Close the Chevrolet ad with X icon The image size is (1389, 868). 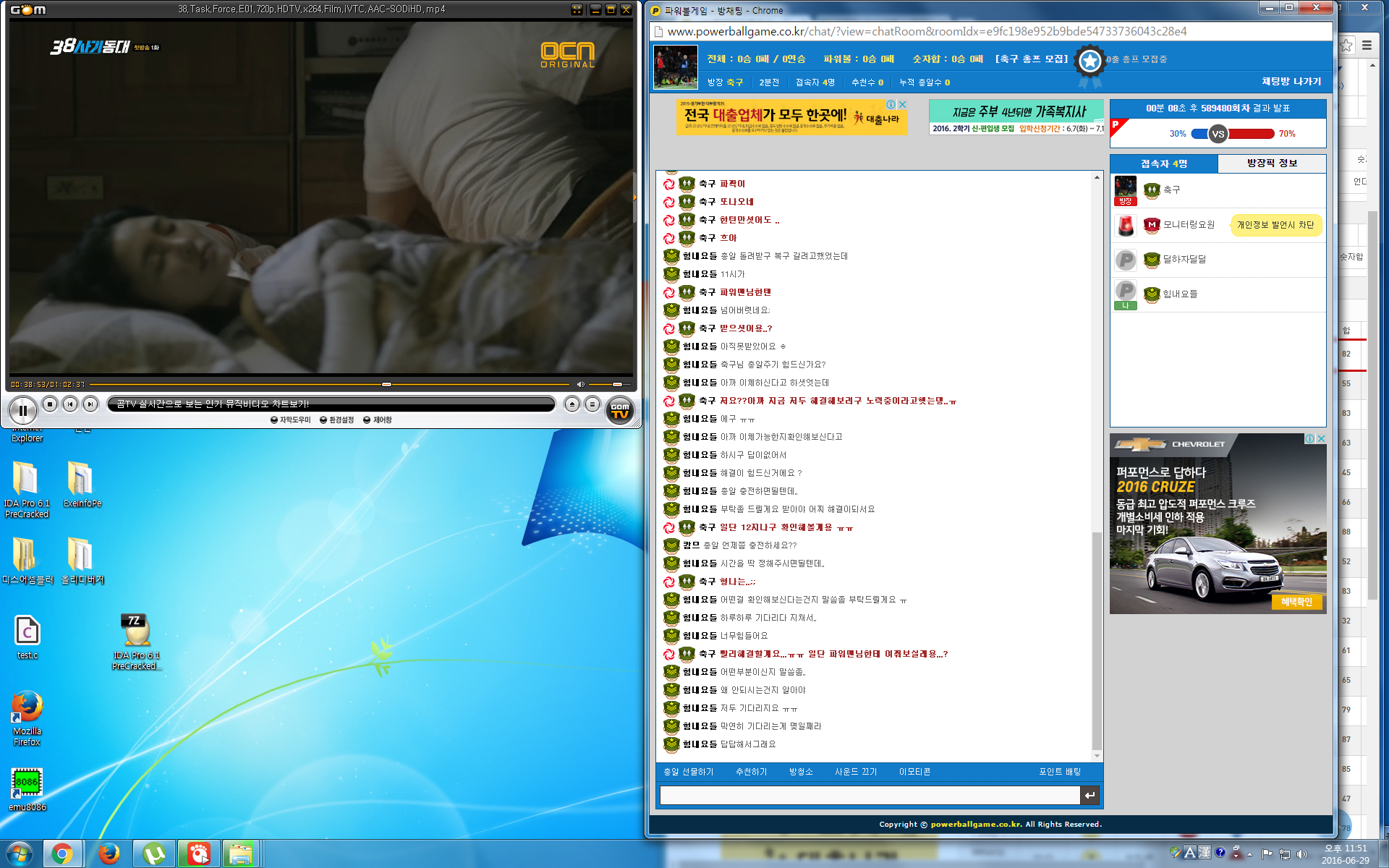click(x=1322, y=438)
